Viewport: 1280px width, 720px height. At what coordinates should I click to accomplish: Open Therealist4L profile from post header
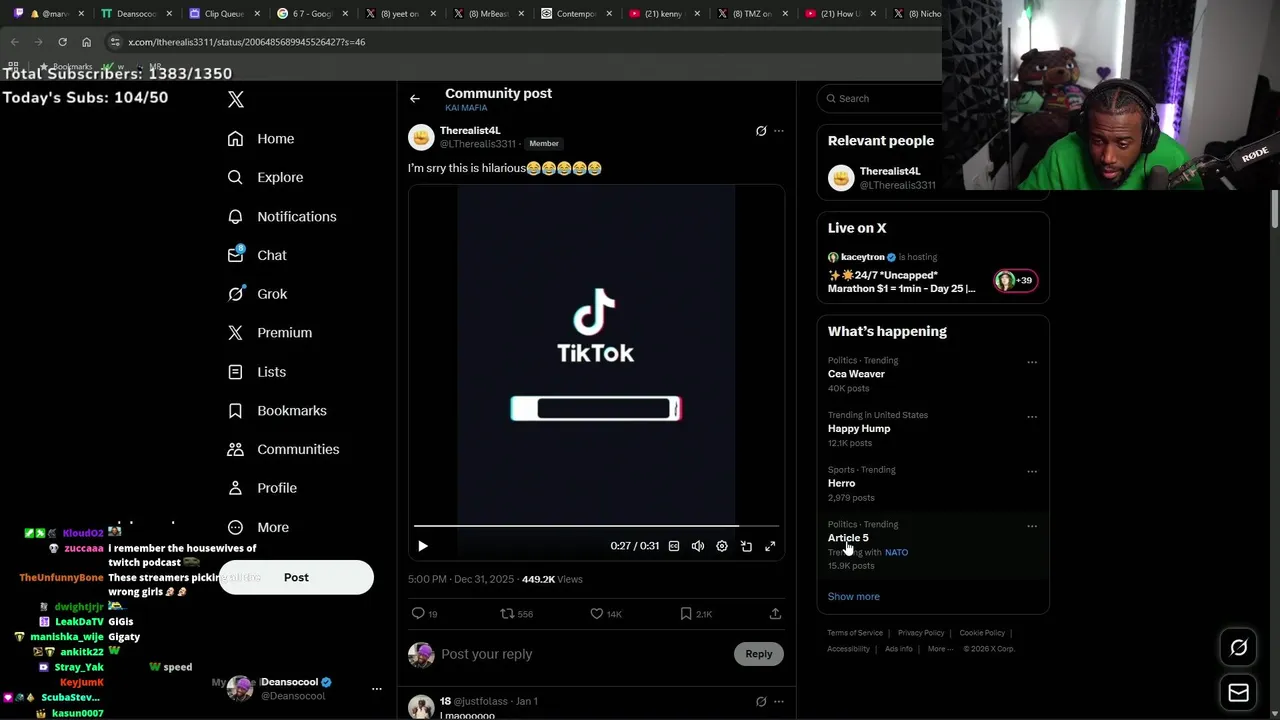click(x=470, y=130)
